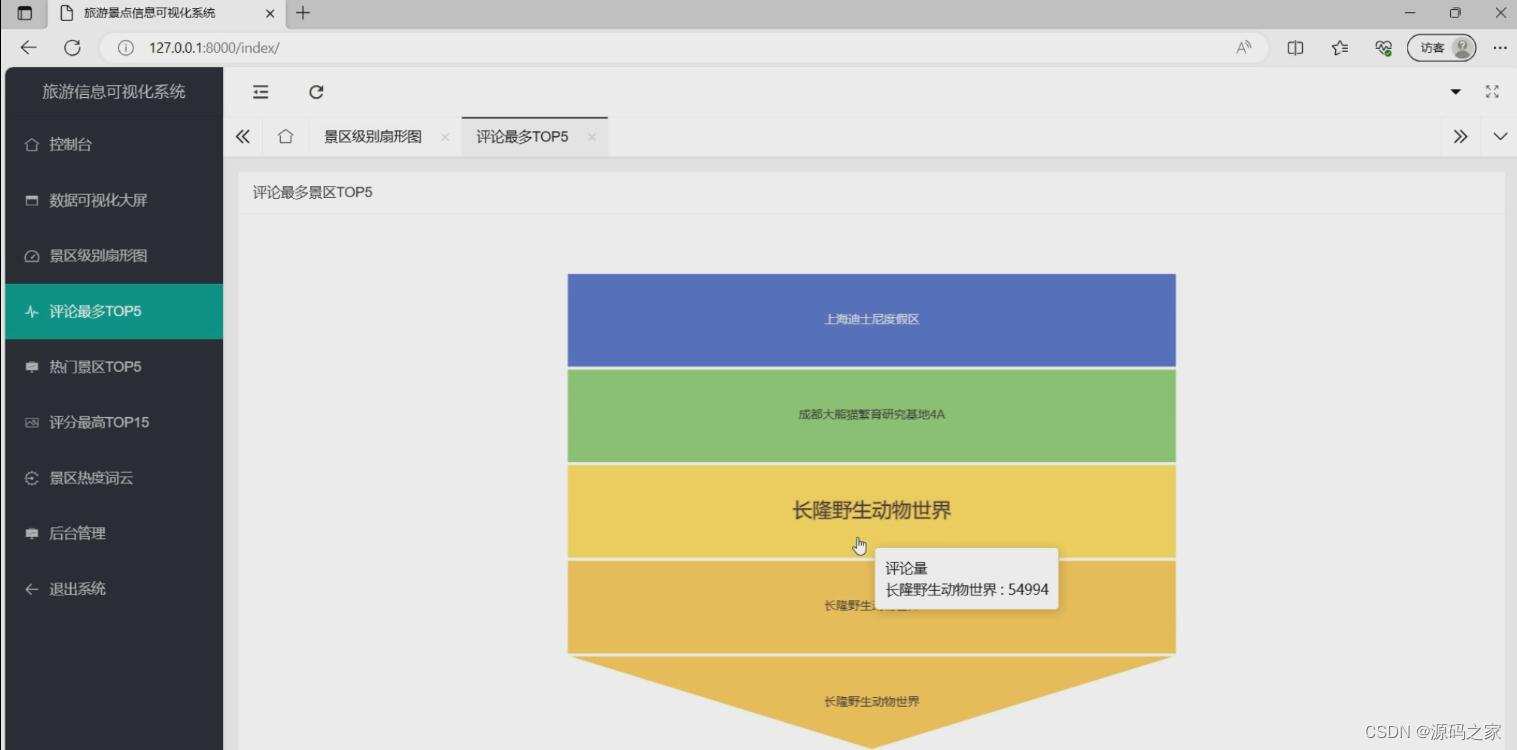The width and height of the screenshot is (1517, 750).
Task: Click the browser essentials heart icon
Action: click(x=1384, y=47)
